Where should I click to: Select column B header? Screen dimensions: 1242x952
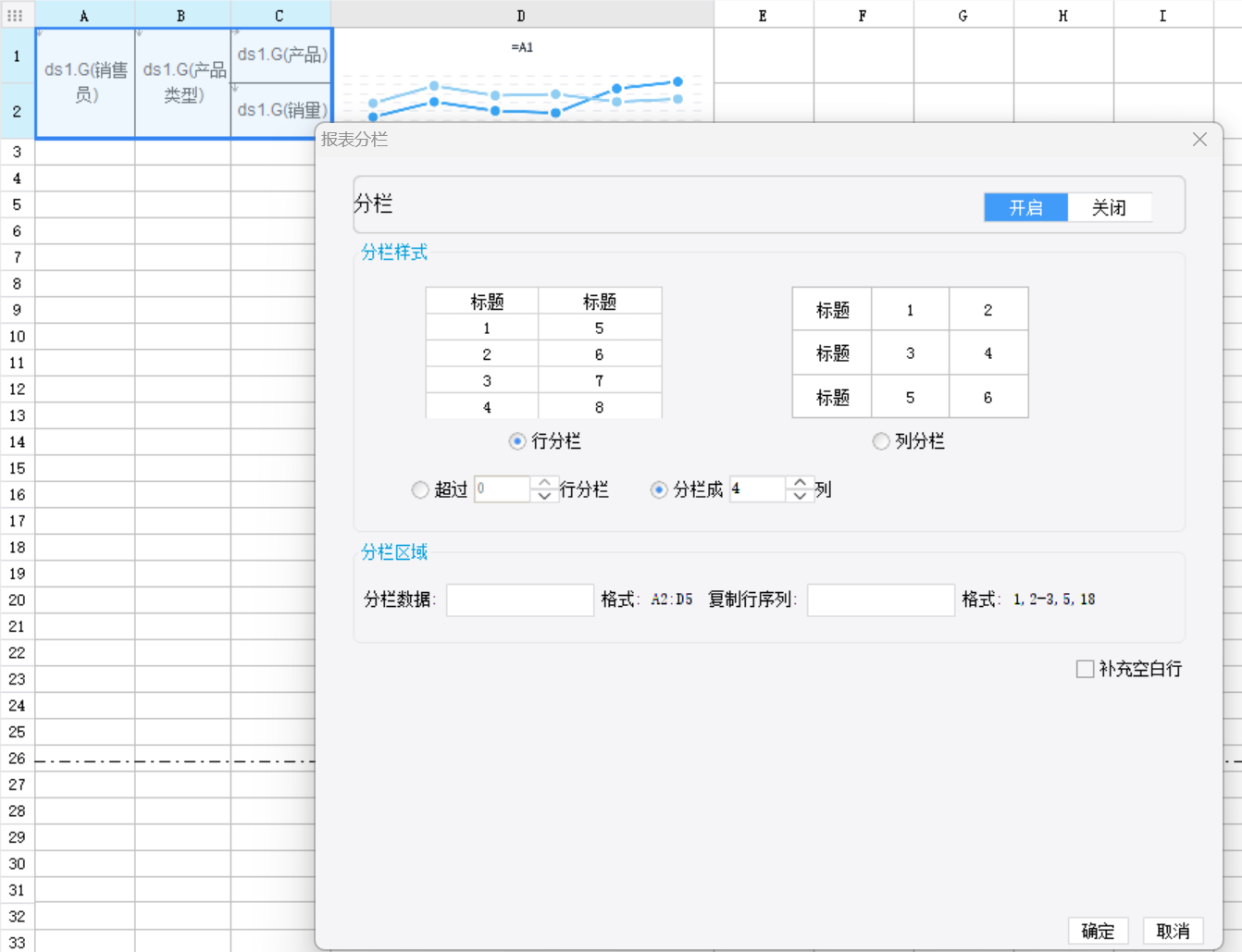pyautogui.click(x=183, y=15)
